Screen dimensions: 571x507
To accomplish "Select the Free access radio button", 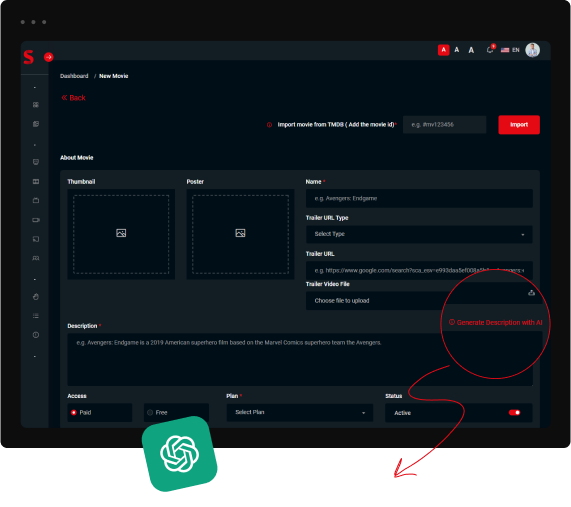I will pos(150,413).
